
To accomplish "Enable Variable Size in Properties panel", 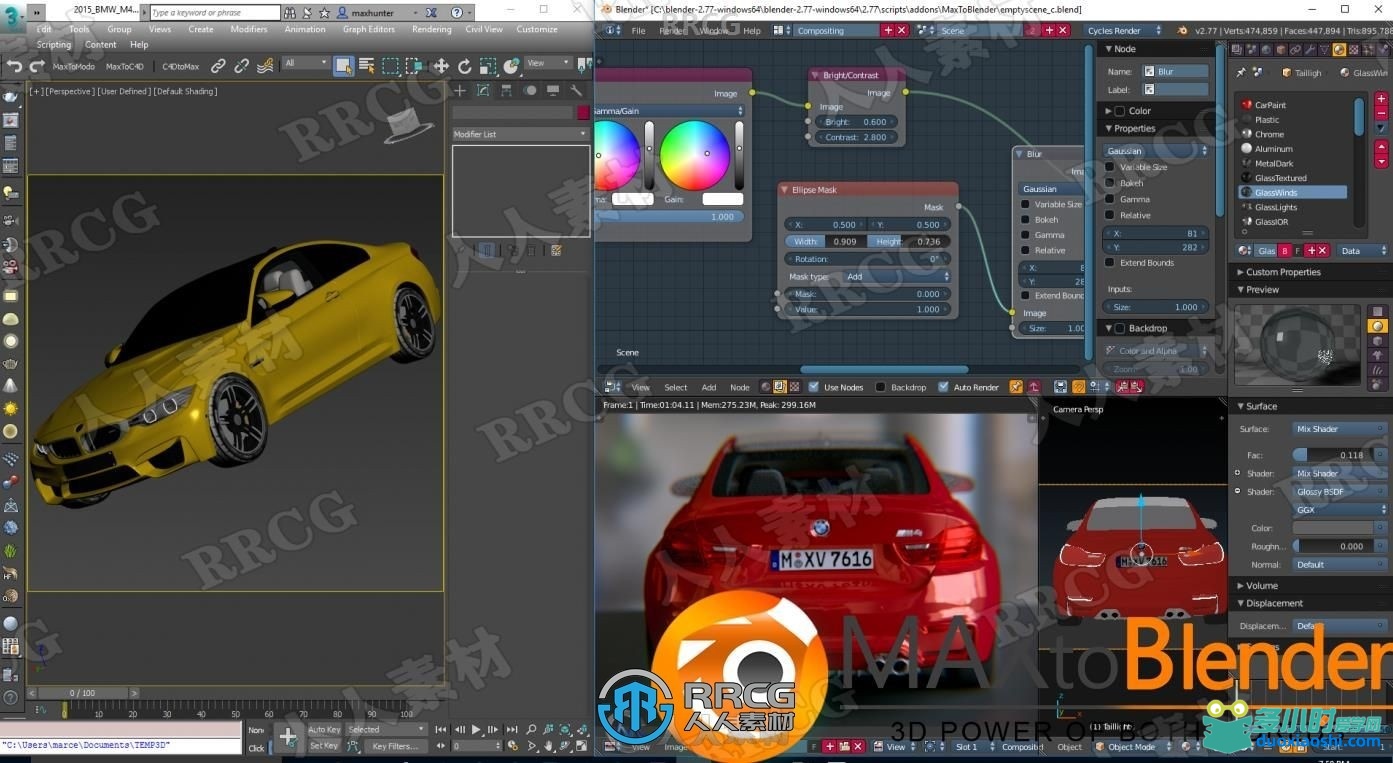I will [1110, 167].
